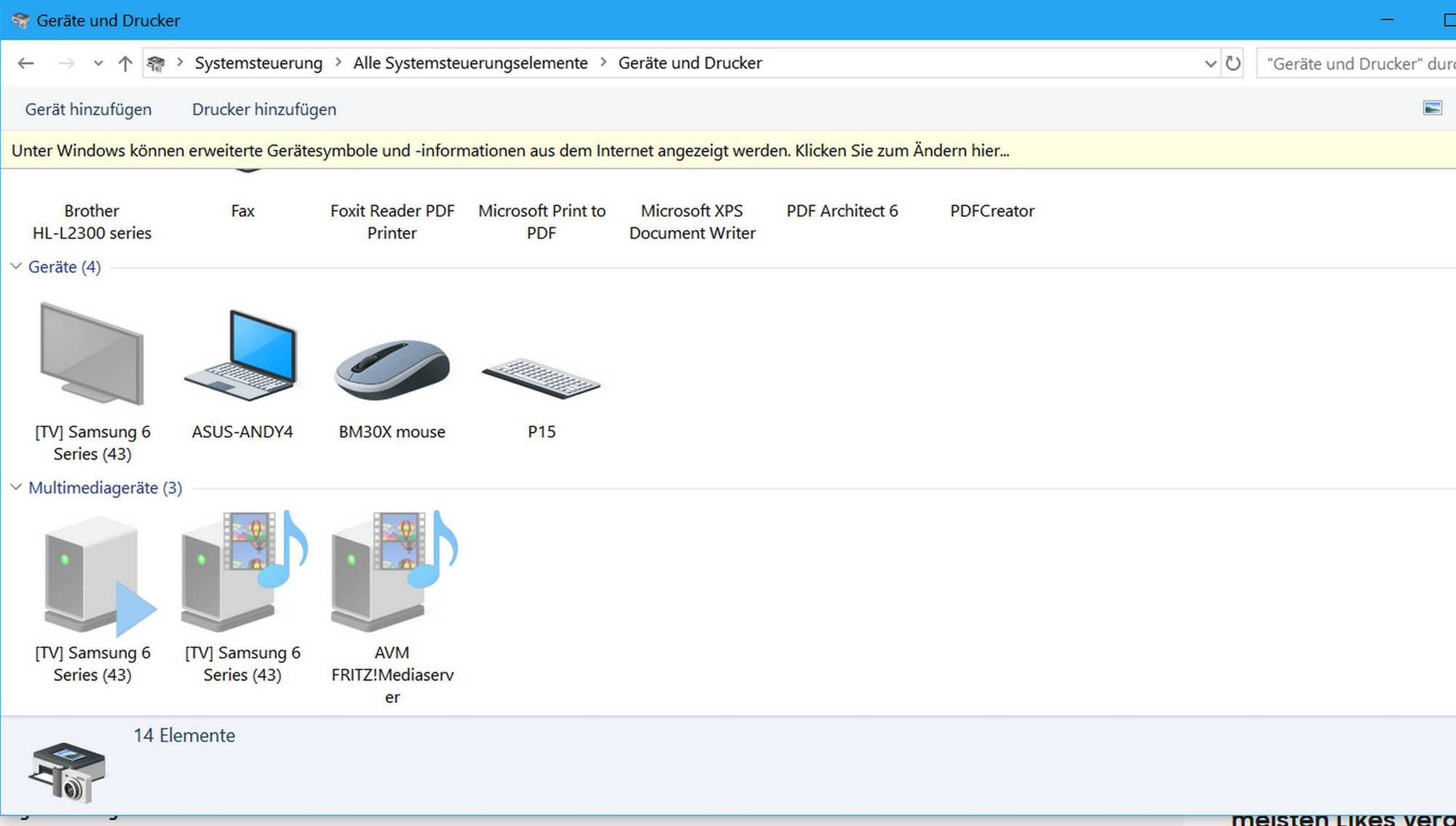Click the Geräte und Drucker breadcrumb

point(690,63)
